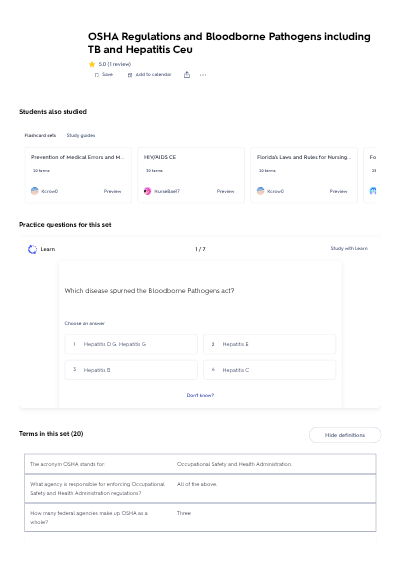Screen dimensions: 400x565
Task: Choose answer option Hepatitis C
Action: [x=269, y=370]
